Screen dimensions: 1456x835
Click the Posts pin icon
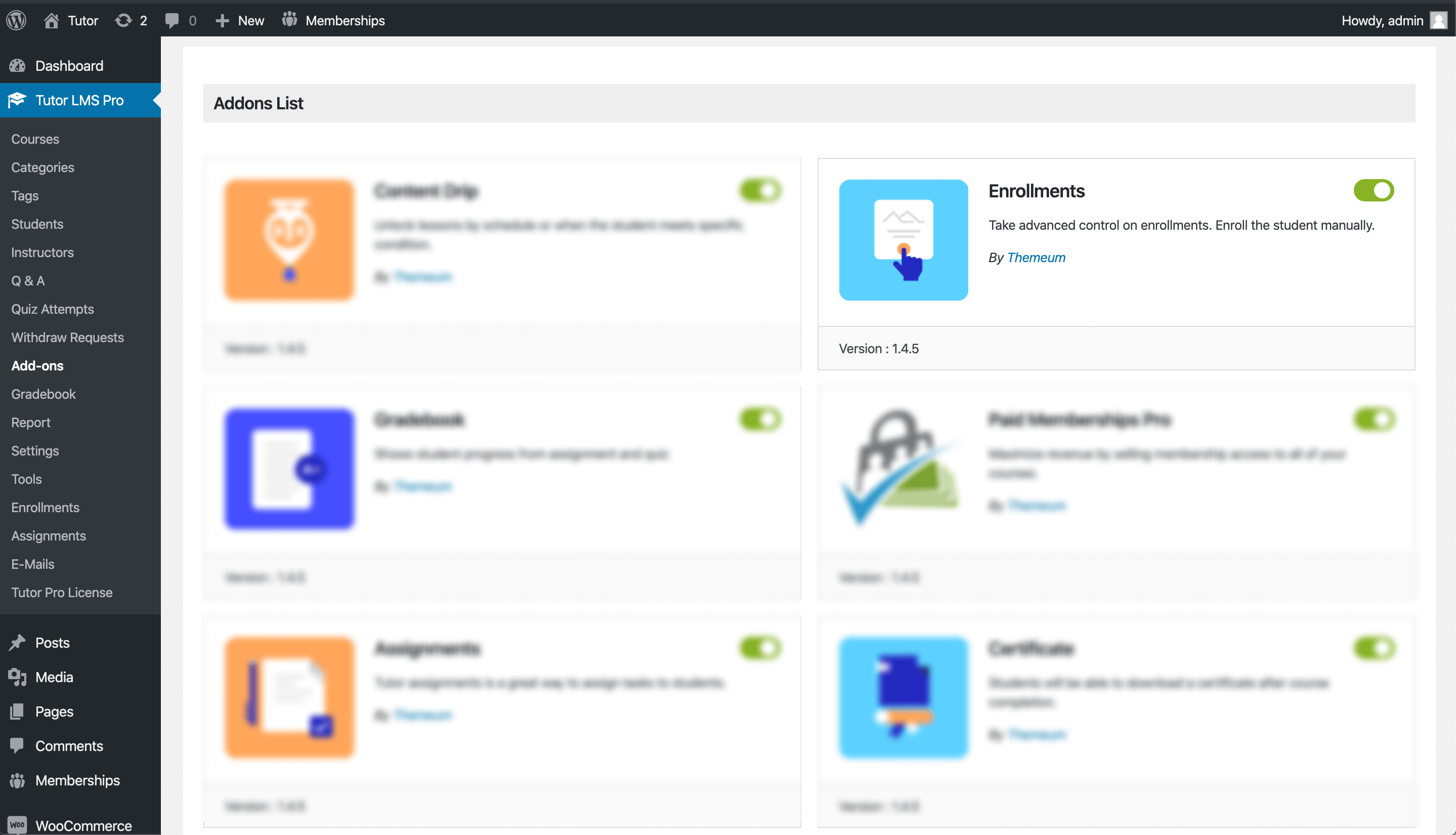click(x=17, y=642)
